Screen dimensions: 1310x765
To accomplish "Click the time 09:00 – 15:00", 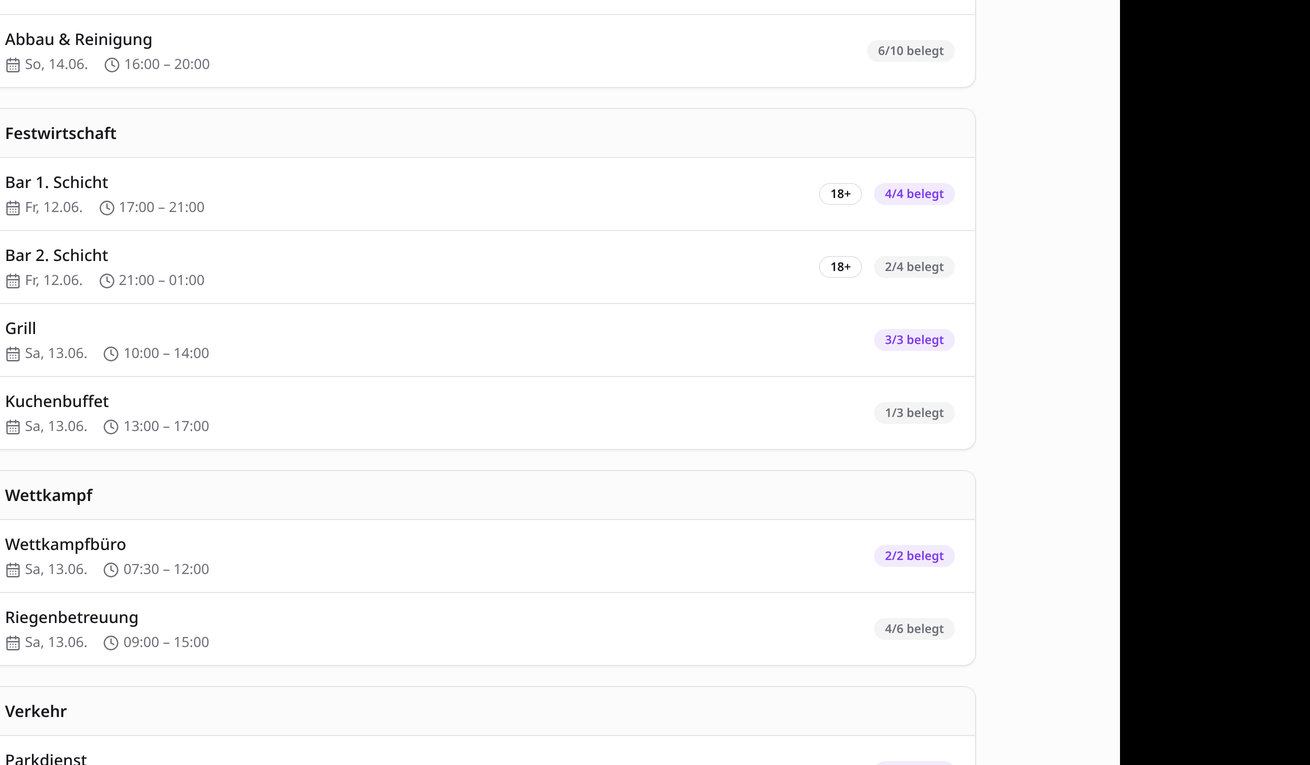I will (166, 643).
